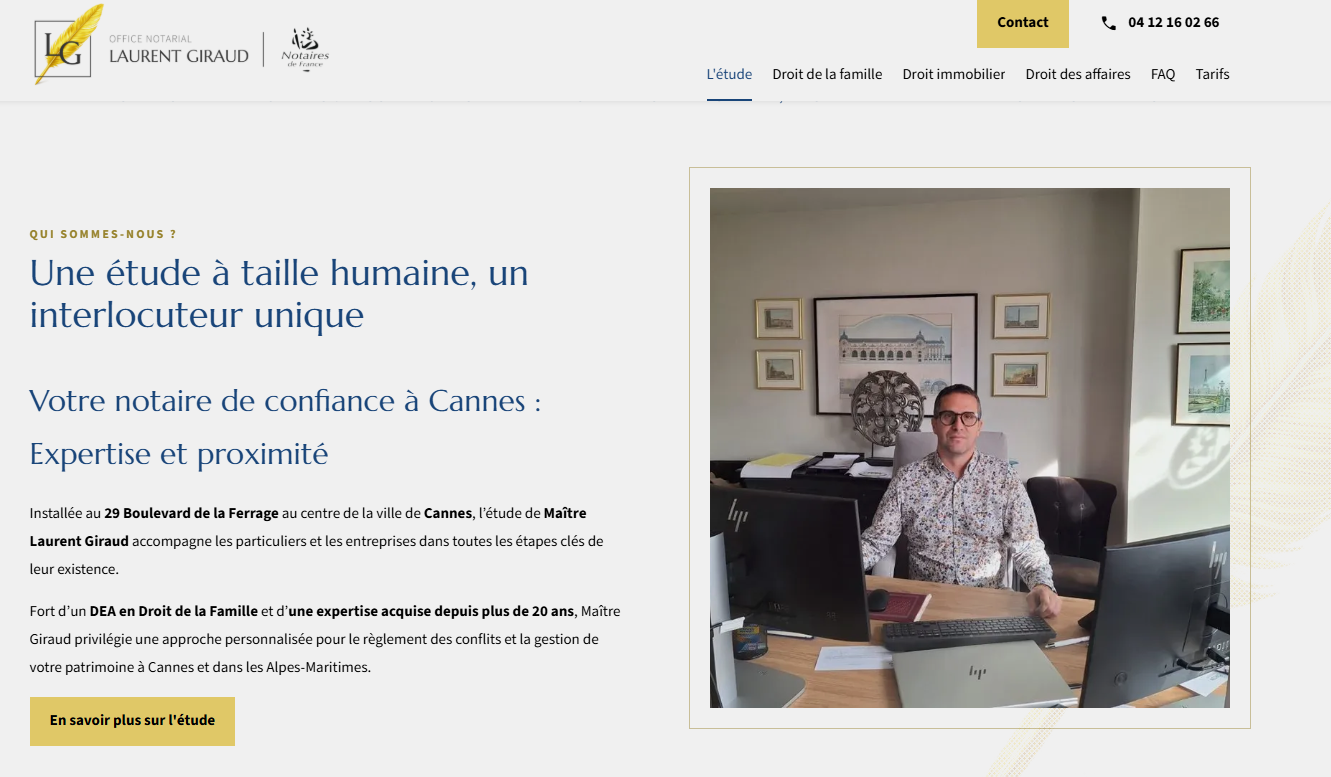1331x777 pixels.
Task: Click the bold "29 Boulevard de la Ferrage" text
Action: pyautogui.click(x=191, y=513)
